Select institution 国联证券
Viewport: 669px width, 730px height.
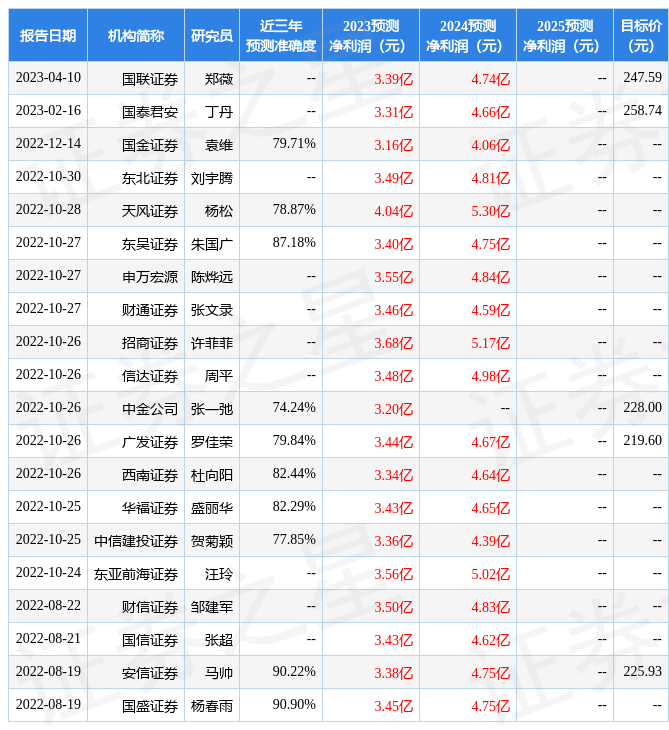(150, 79)
